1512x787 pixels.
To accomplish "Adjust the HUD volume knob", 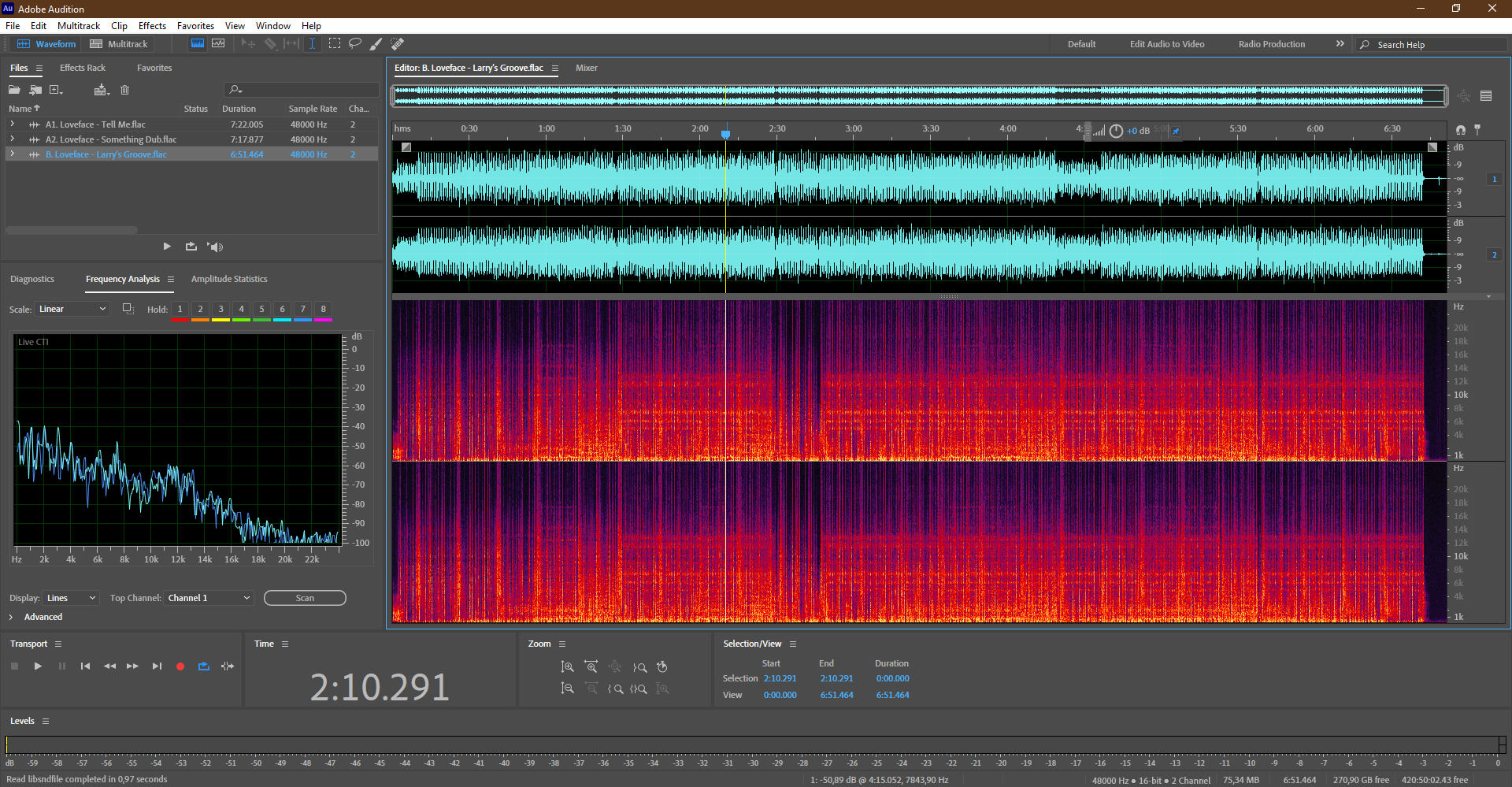I will point(1116,132).
